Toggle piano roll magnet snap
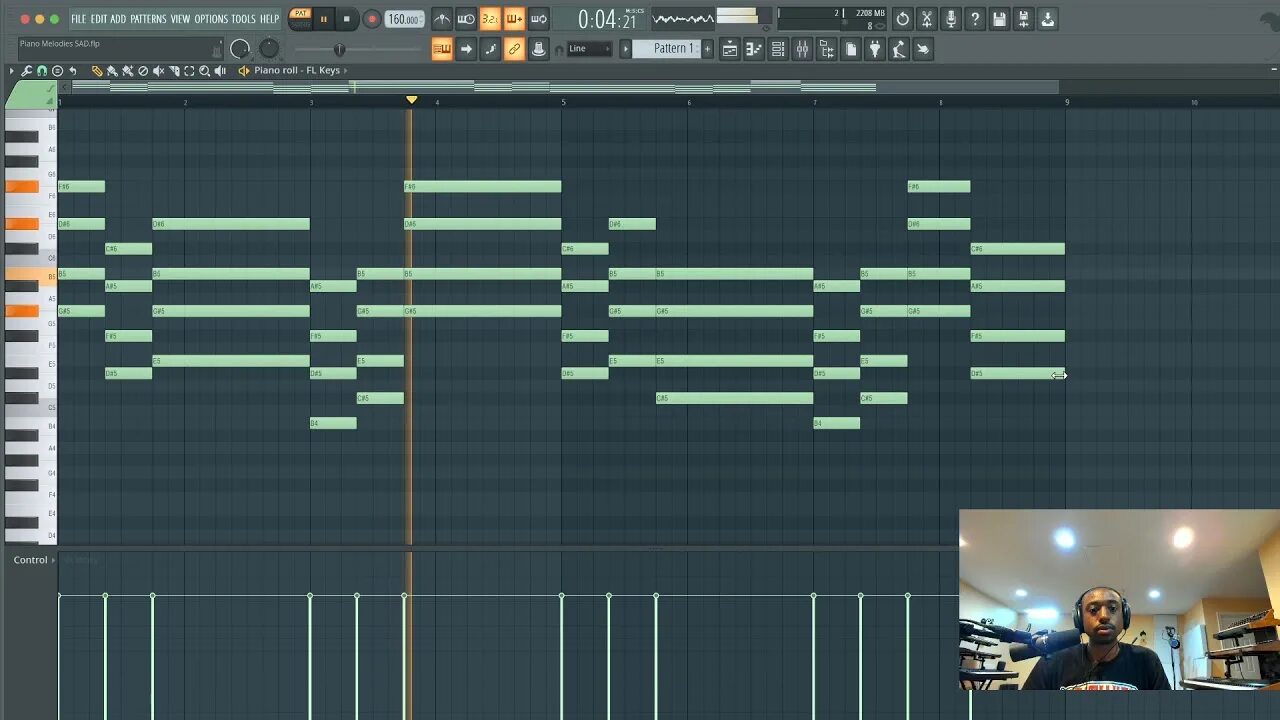 42,71
